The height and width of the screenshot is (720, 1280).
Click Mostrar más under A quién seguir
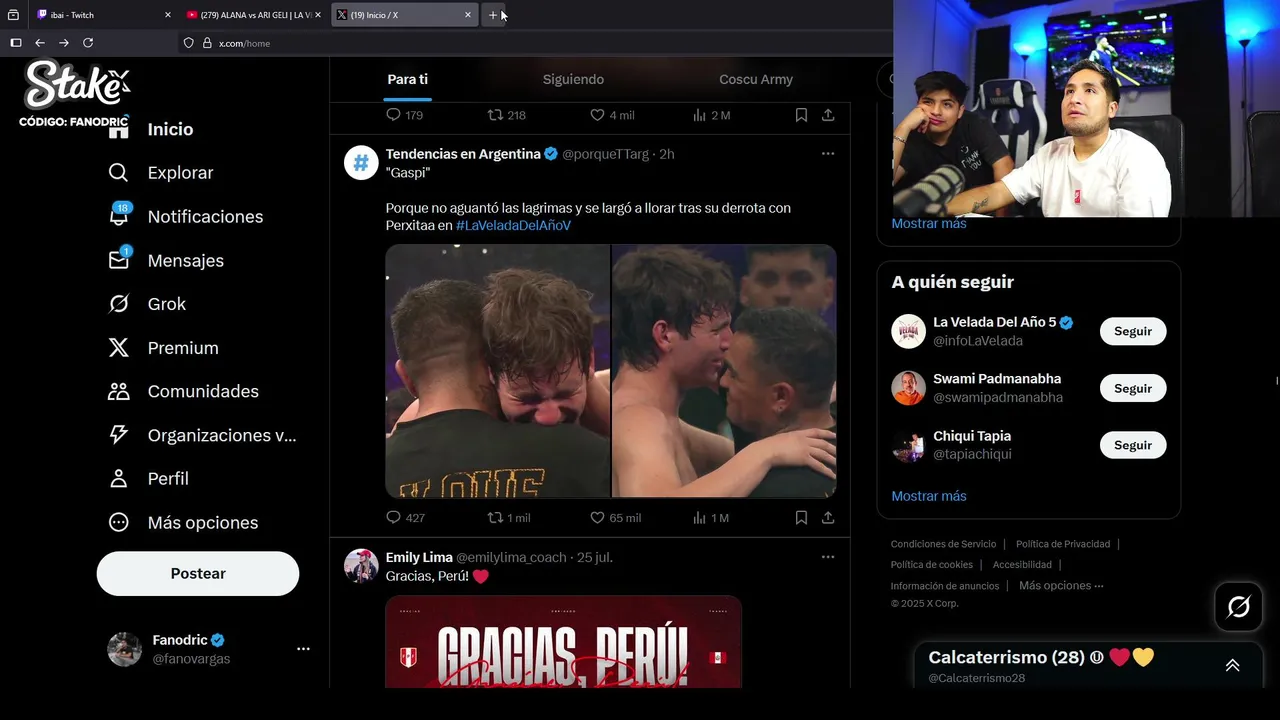[x=929, y=496]
